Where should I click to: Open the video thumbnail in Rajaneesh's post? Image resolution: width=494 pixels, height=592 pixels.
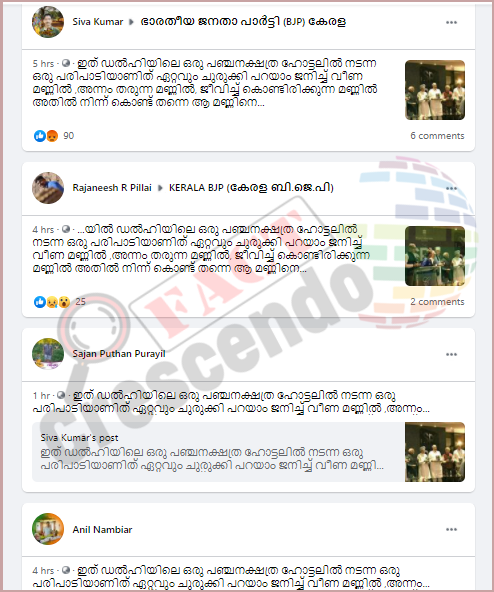click(435, 256)
